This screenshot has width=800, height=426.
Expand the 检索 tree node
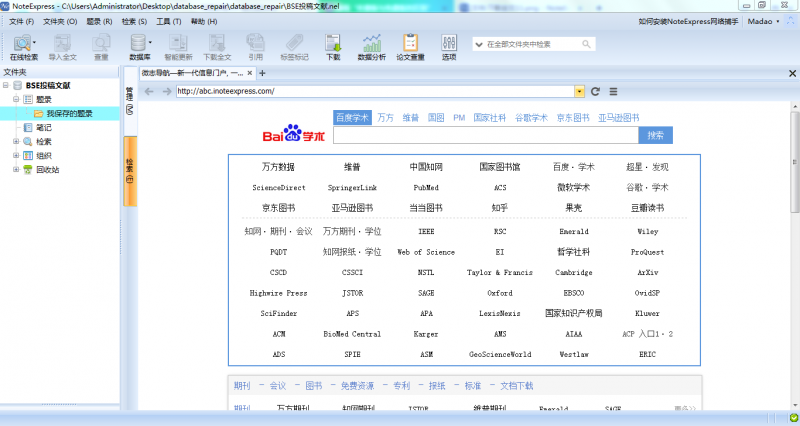(x=16, y=141)
